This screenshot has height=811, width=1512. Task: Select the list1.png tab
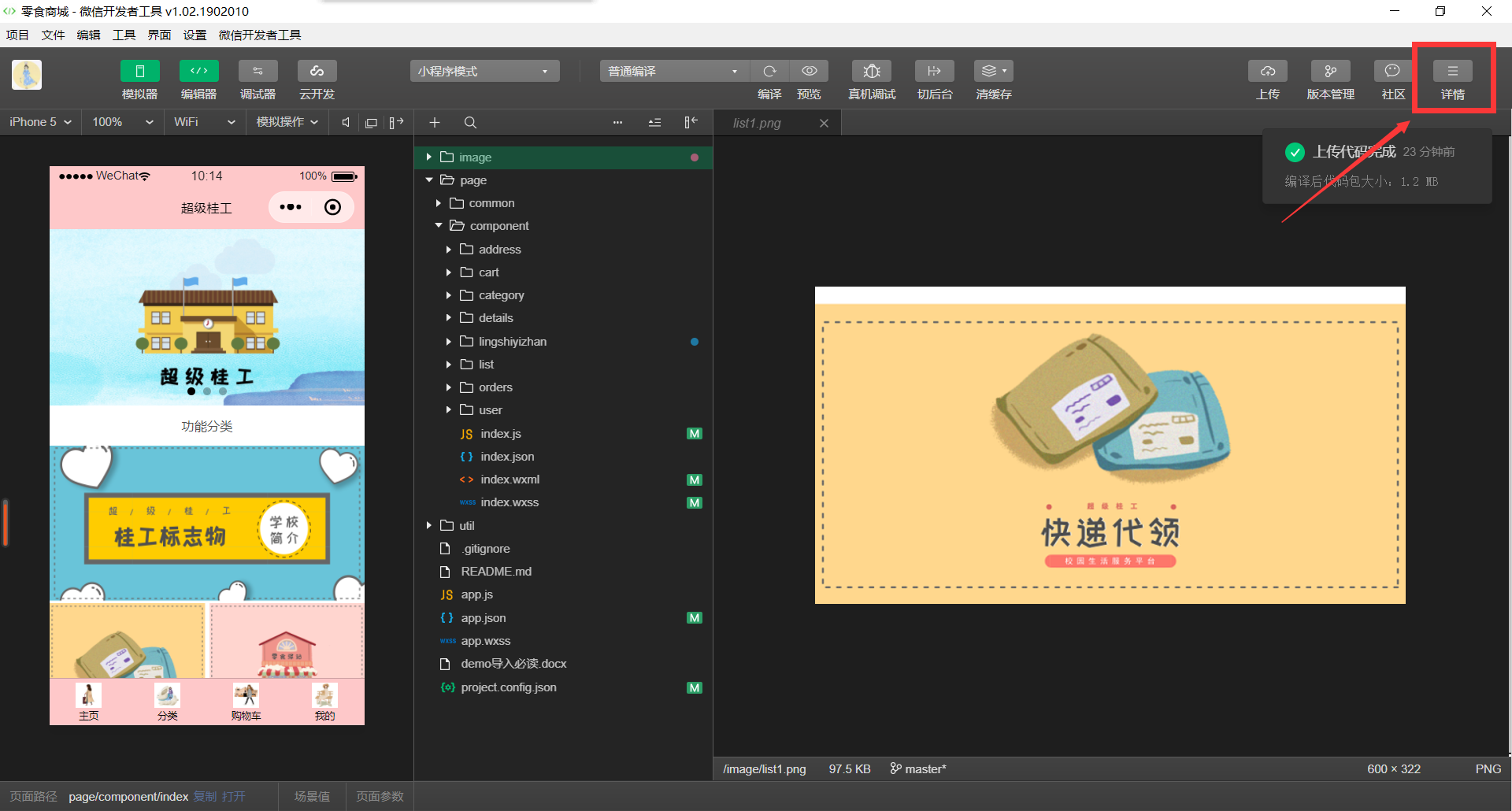point(758,123)
